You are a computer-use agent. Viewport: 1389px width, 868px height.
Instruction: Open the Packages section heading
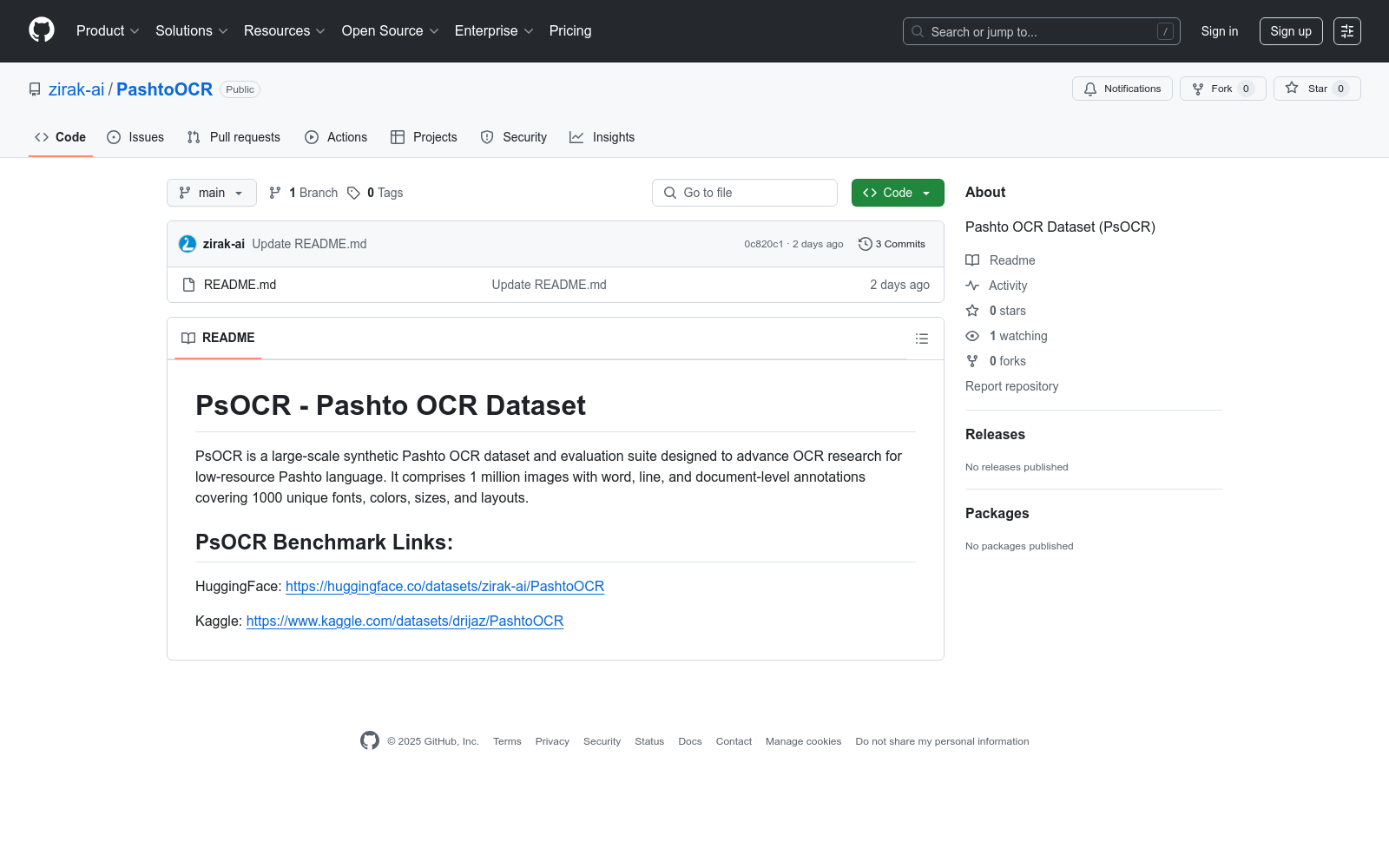pos(997,514)
